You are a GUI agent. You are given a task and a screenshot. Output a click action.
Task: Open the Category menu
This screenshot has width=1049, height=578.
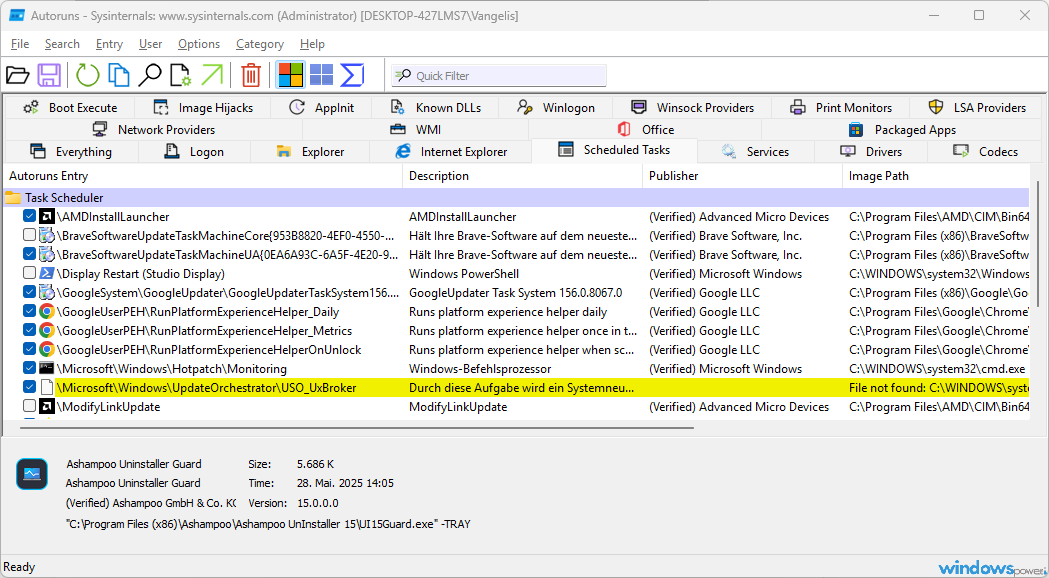[x=260, y=43]
